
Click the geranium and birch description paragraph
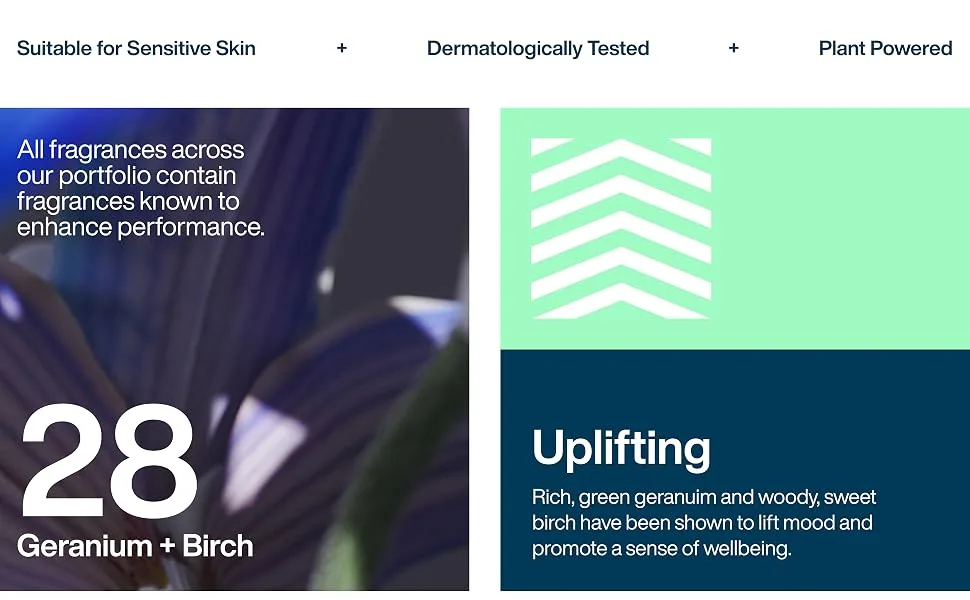tap(704, 523)
